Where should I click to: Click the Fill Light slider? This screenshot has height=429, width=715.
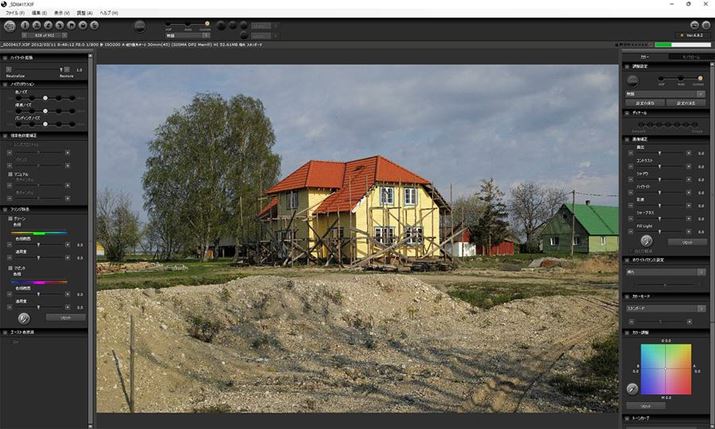click(662, 227)
